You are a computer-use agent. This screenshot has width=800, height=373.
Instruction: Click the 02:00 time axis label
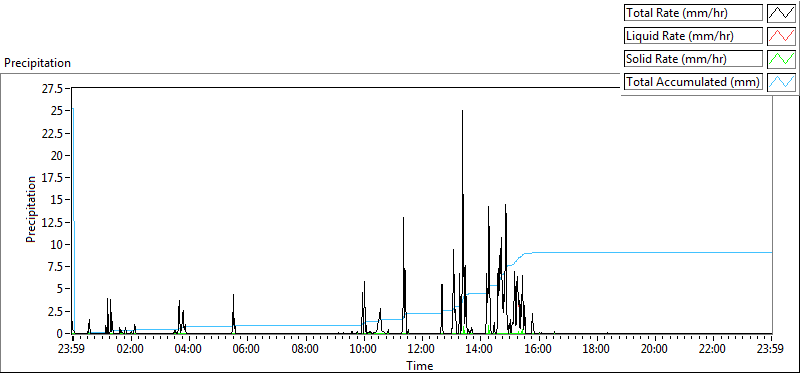(x=130, y=350)
